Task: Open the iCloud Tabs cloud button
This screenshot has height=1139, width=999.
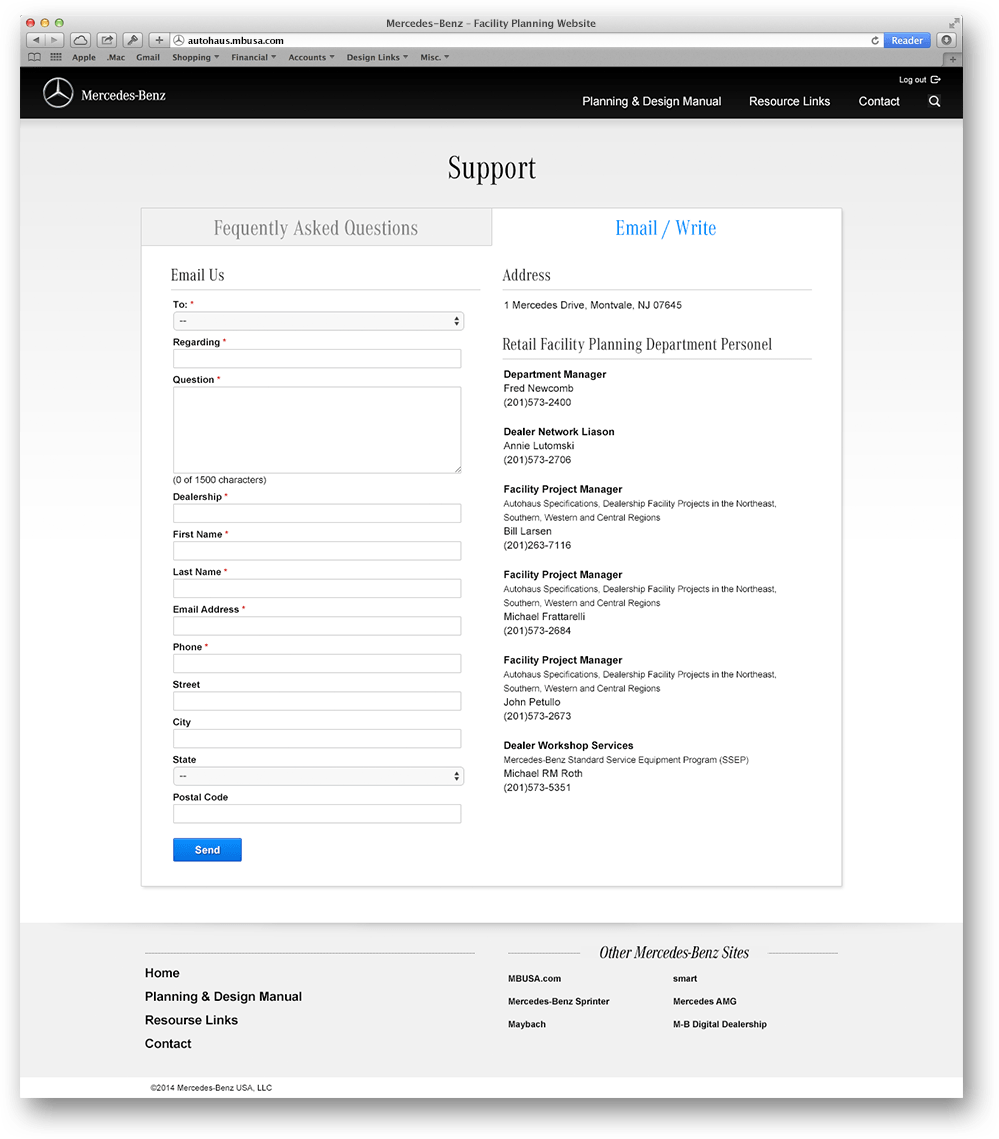Action: tap(81, 40)
